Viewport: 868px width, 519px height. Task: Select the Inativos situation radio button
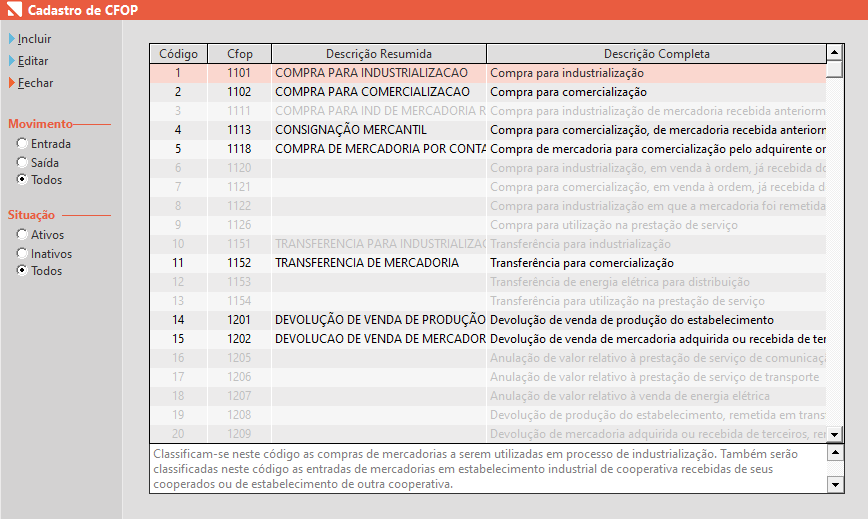pyautogui.click(x=44, y=254)
